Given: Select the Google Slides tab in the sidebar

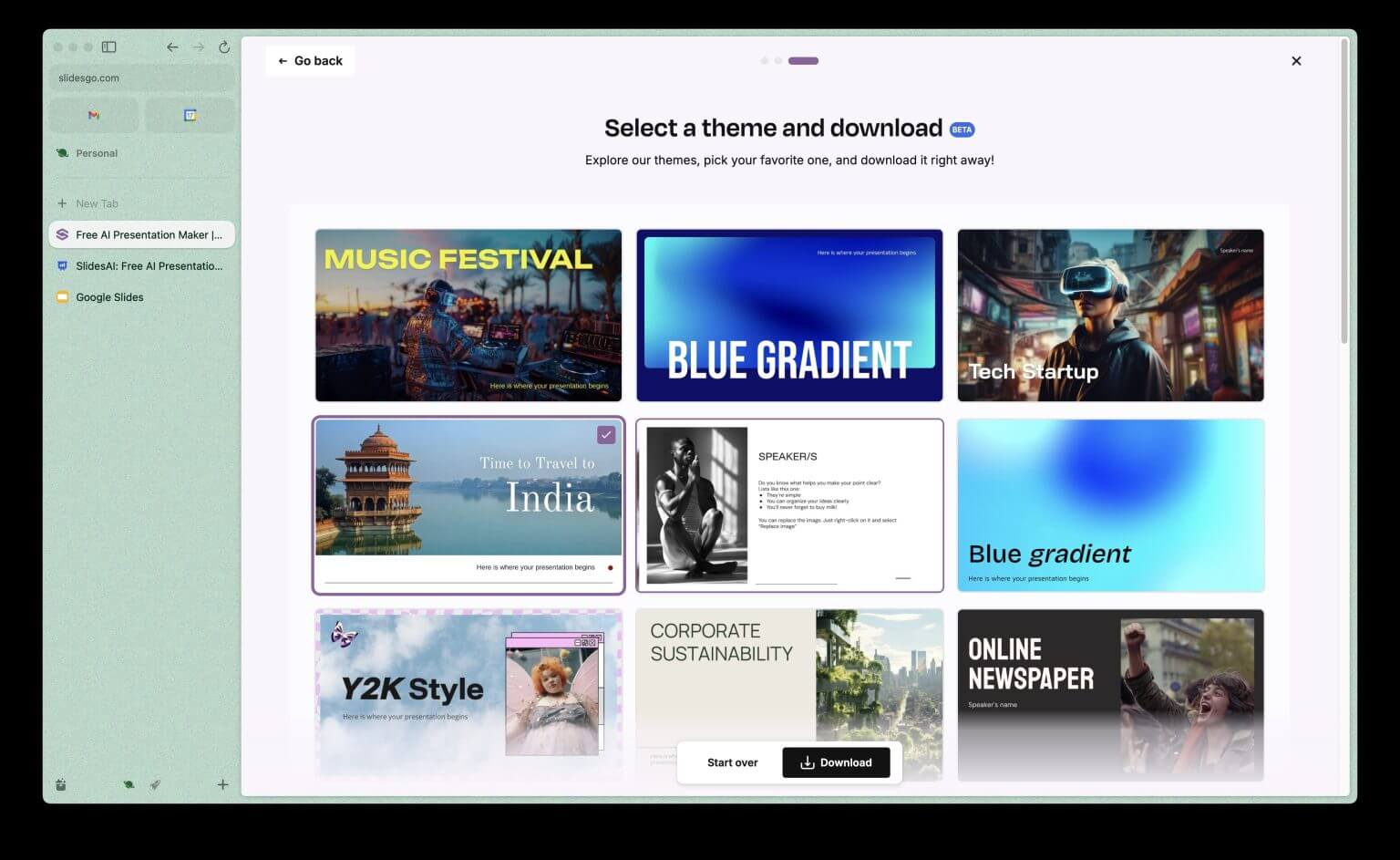Looking at the screenshot, I should click(109, 296).
